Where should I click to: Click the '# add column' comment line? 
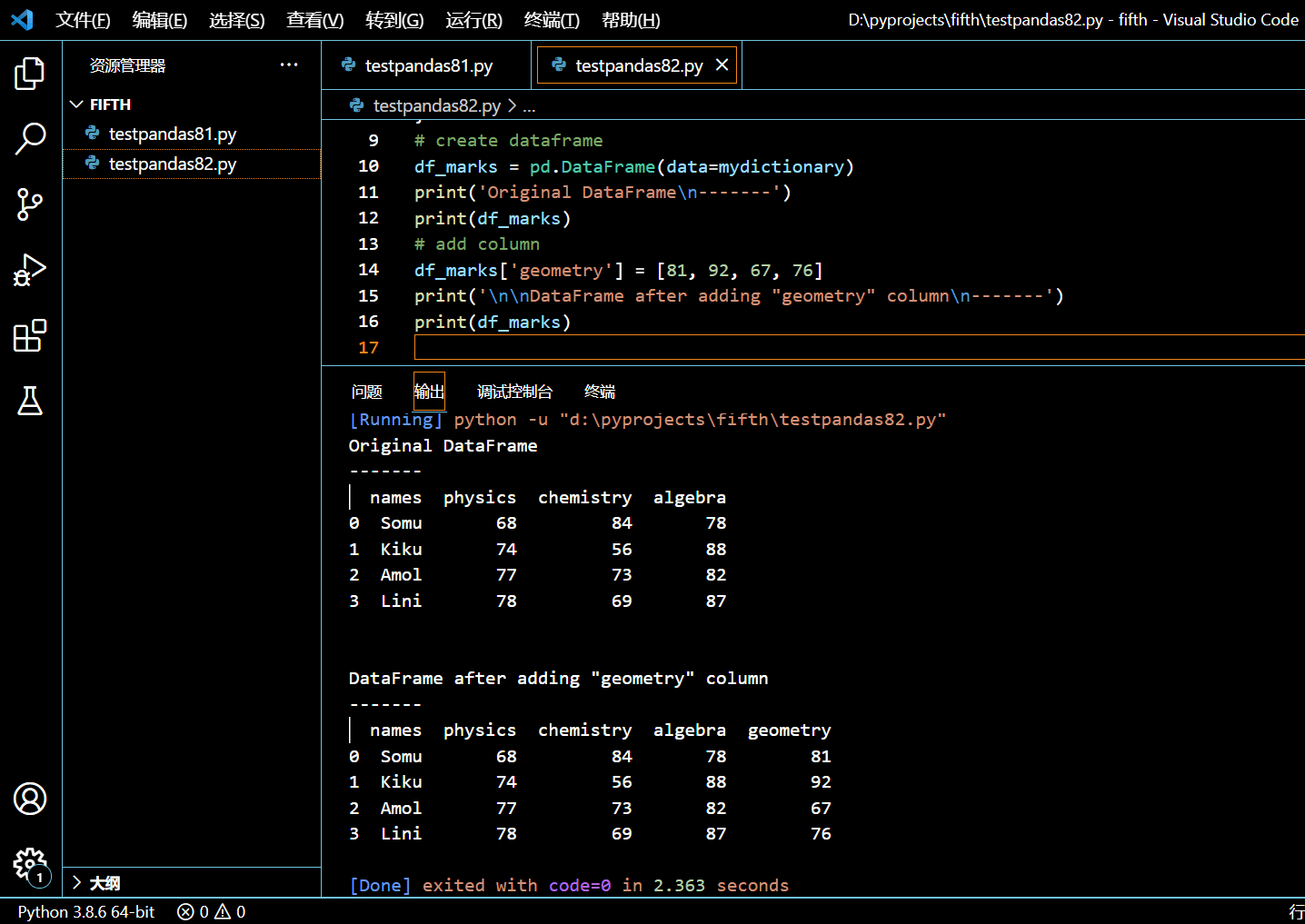[x=477, y=244]
